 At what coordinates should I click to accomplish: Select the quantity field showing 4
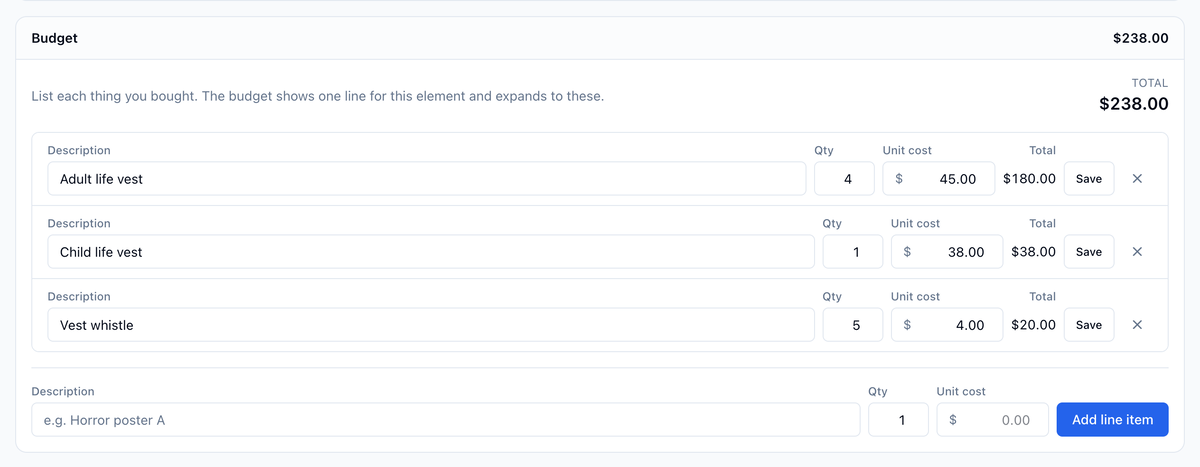pos(844,179)
